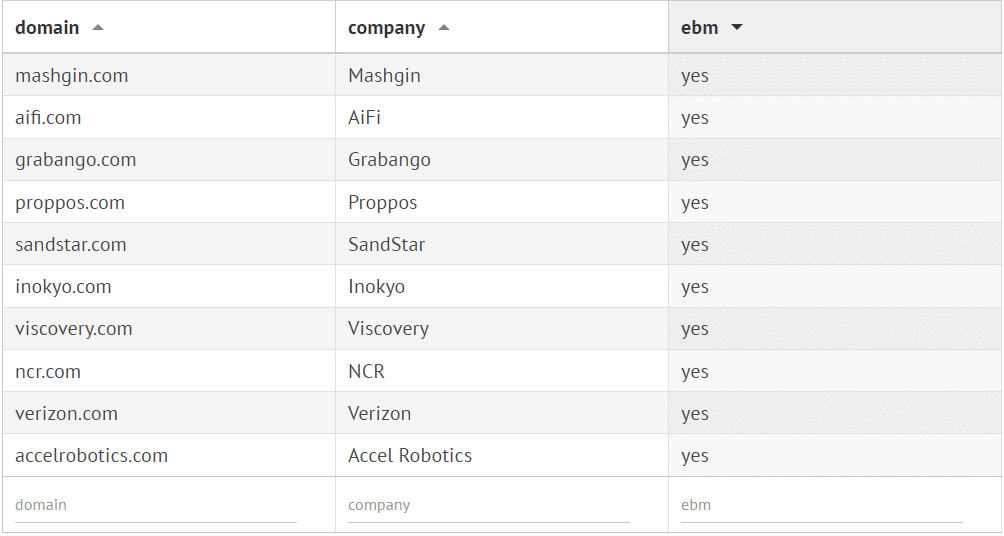Click the Grabango company cell
Viewport: 1004px width, 536px height.
point(389,160)
